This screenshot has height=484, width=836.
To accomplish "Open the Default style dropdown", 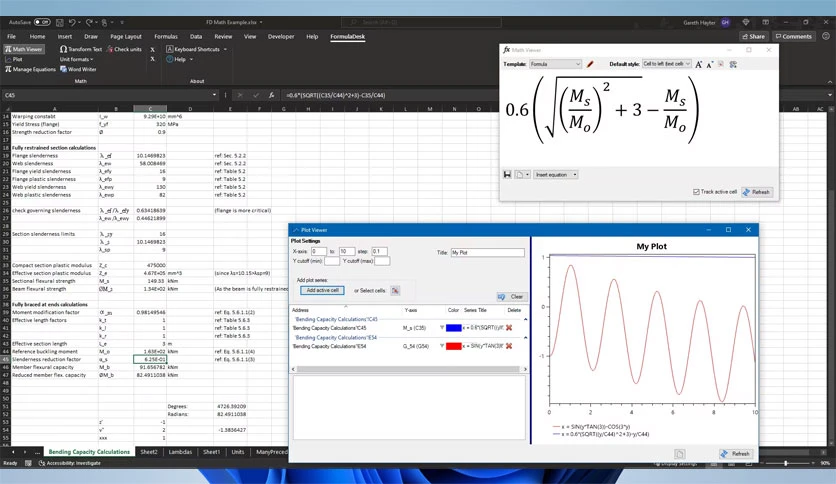I will pyautogui.click(x=666, y=64).
